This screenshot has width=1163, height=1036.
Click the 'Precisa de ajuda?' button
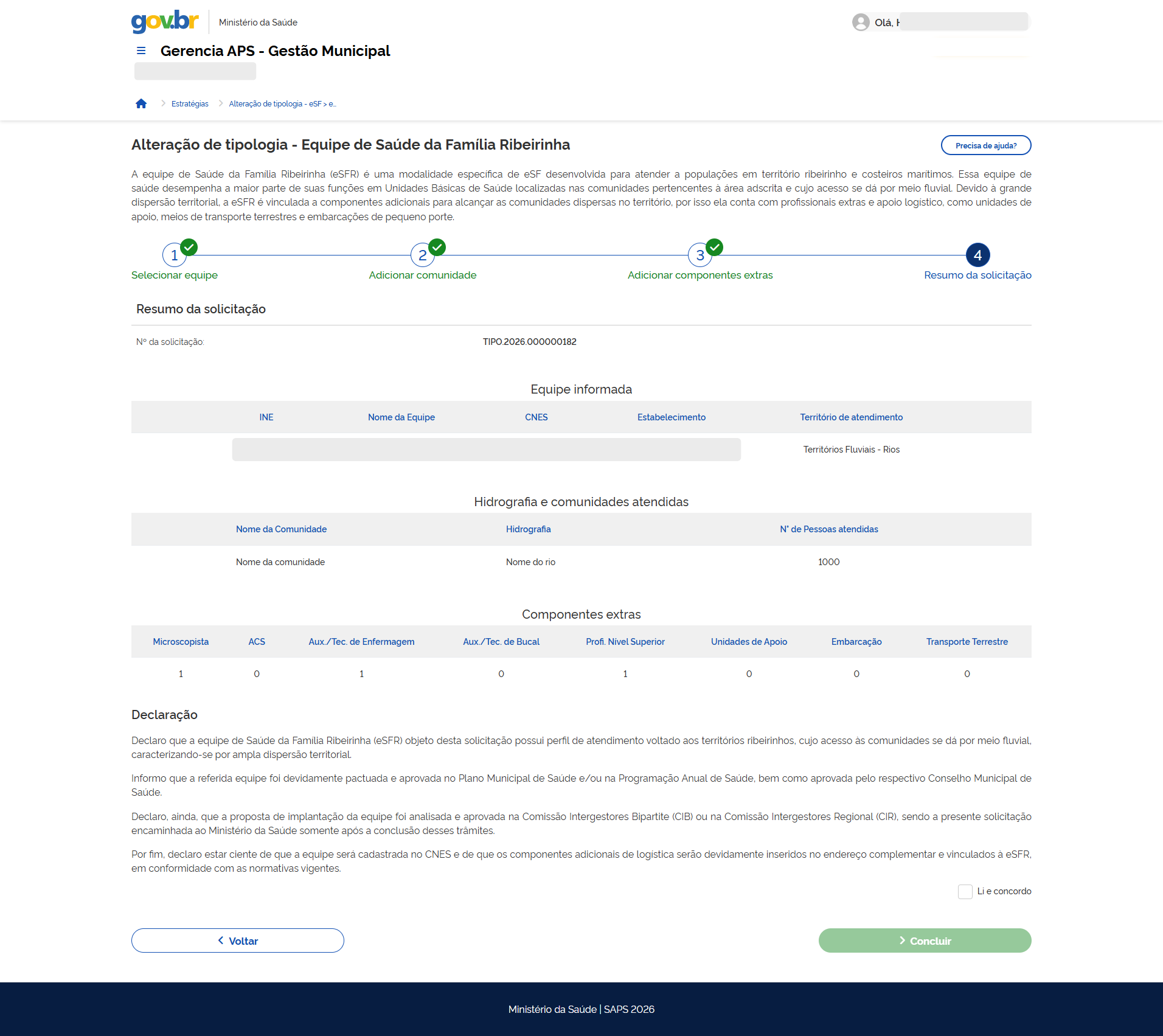coord(985,145)
